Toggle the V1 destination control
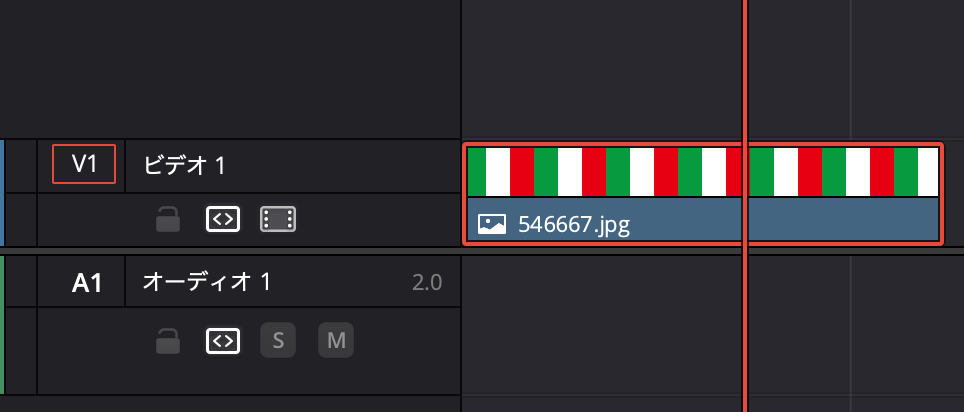 84,165
